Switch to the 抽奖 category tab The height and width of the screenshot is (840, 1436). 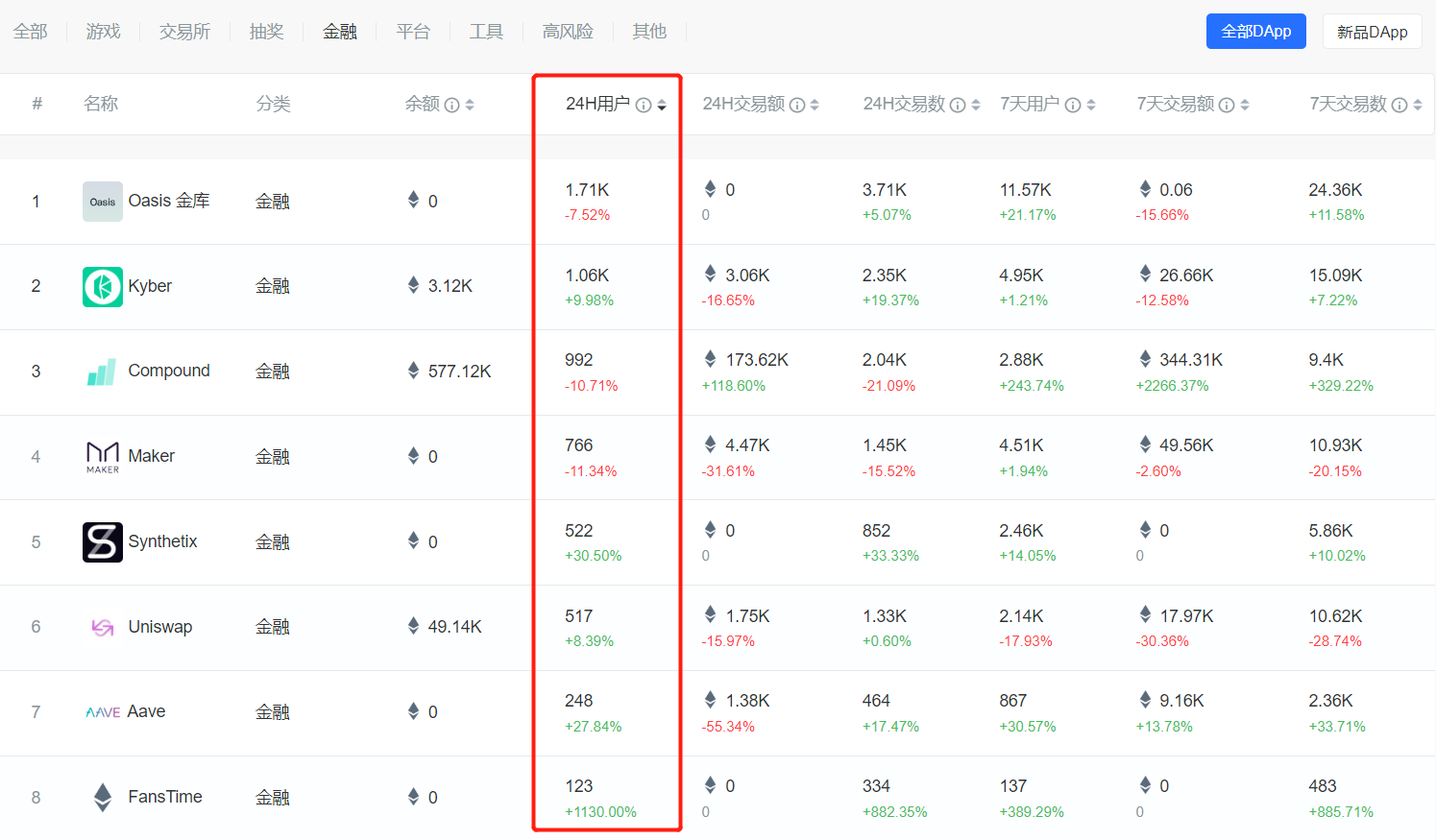click(x=267, y=32)
